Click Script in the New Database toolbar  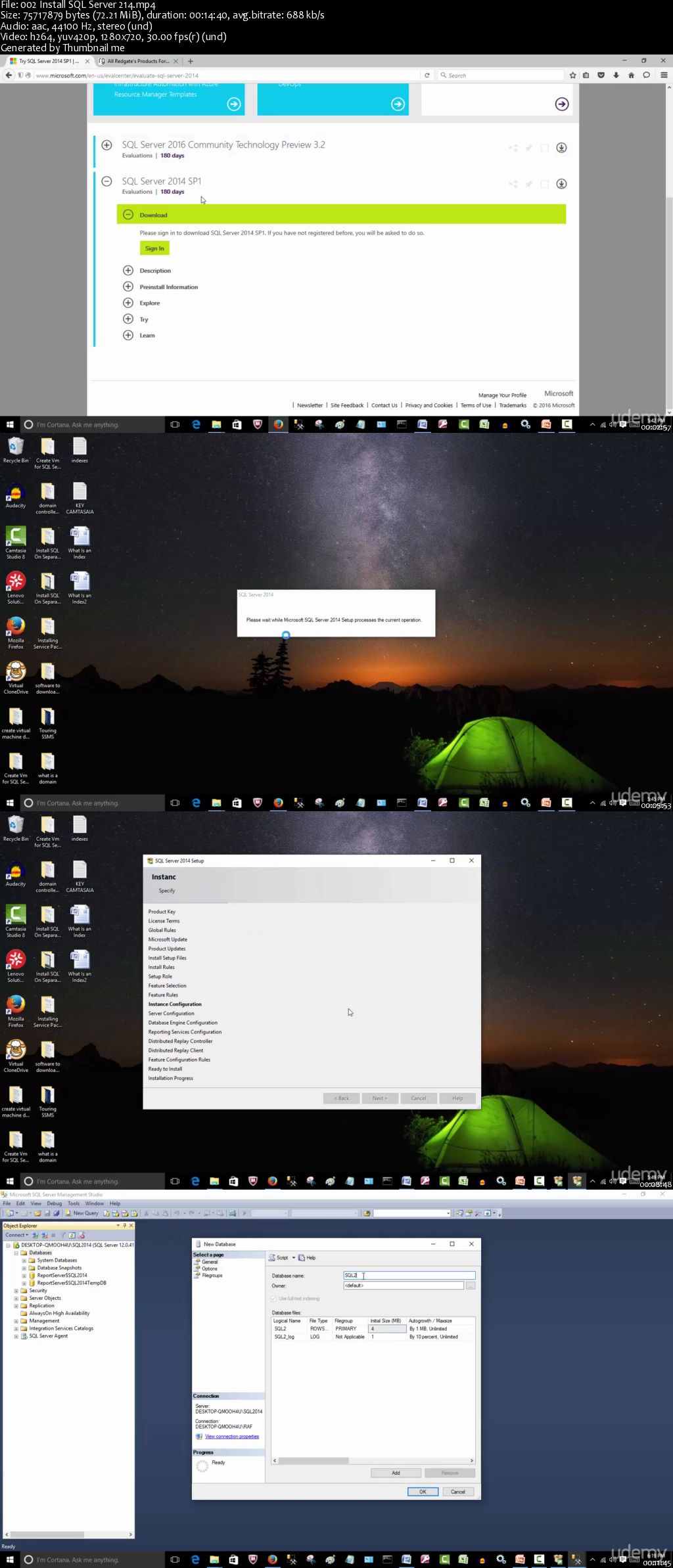coord(279,1258)
